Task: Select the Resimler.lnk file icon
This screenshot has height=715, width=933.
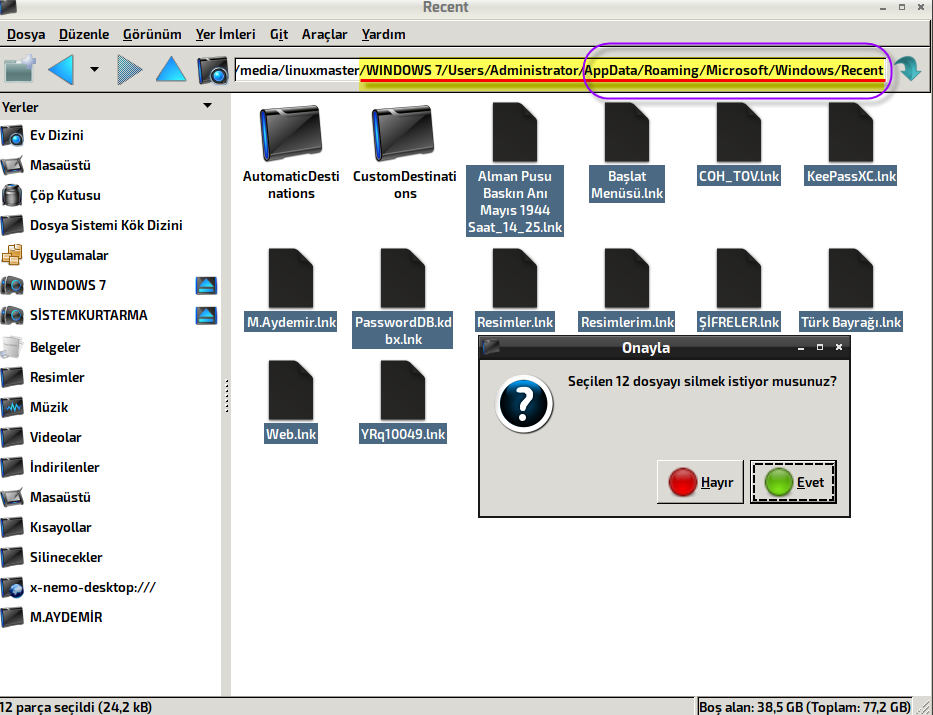Action: click(x=515, y=278)
